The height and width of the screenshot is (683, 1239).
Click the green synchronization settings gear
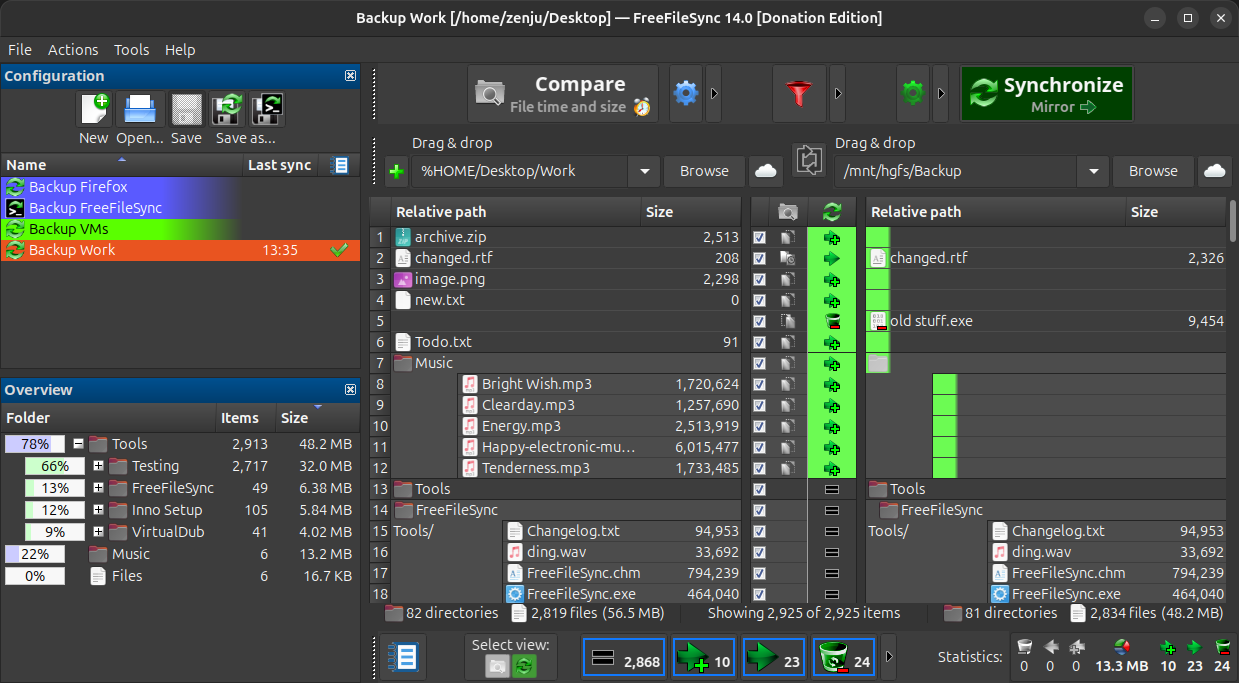911,94
